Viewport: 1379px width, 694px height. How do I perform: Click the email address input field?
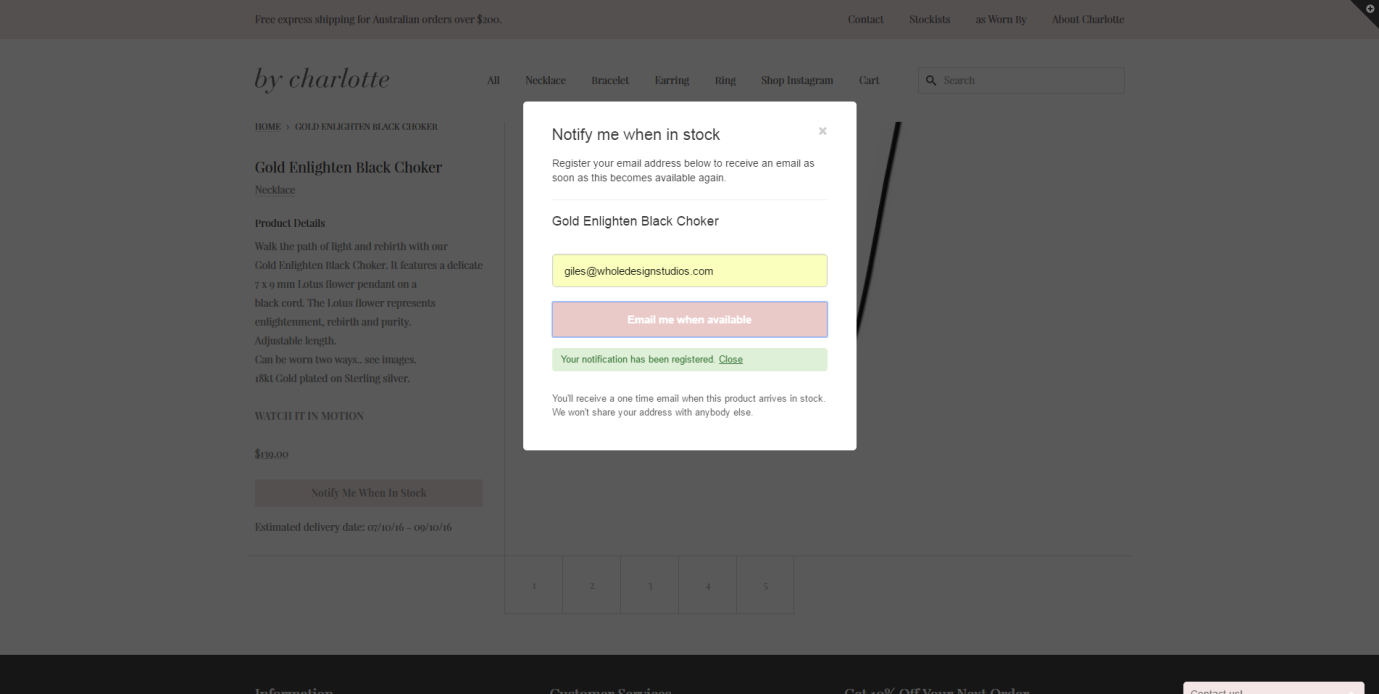(x=689, y=270)
